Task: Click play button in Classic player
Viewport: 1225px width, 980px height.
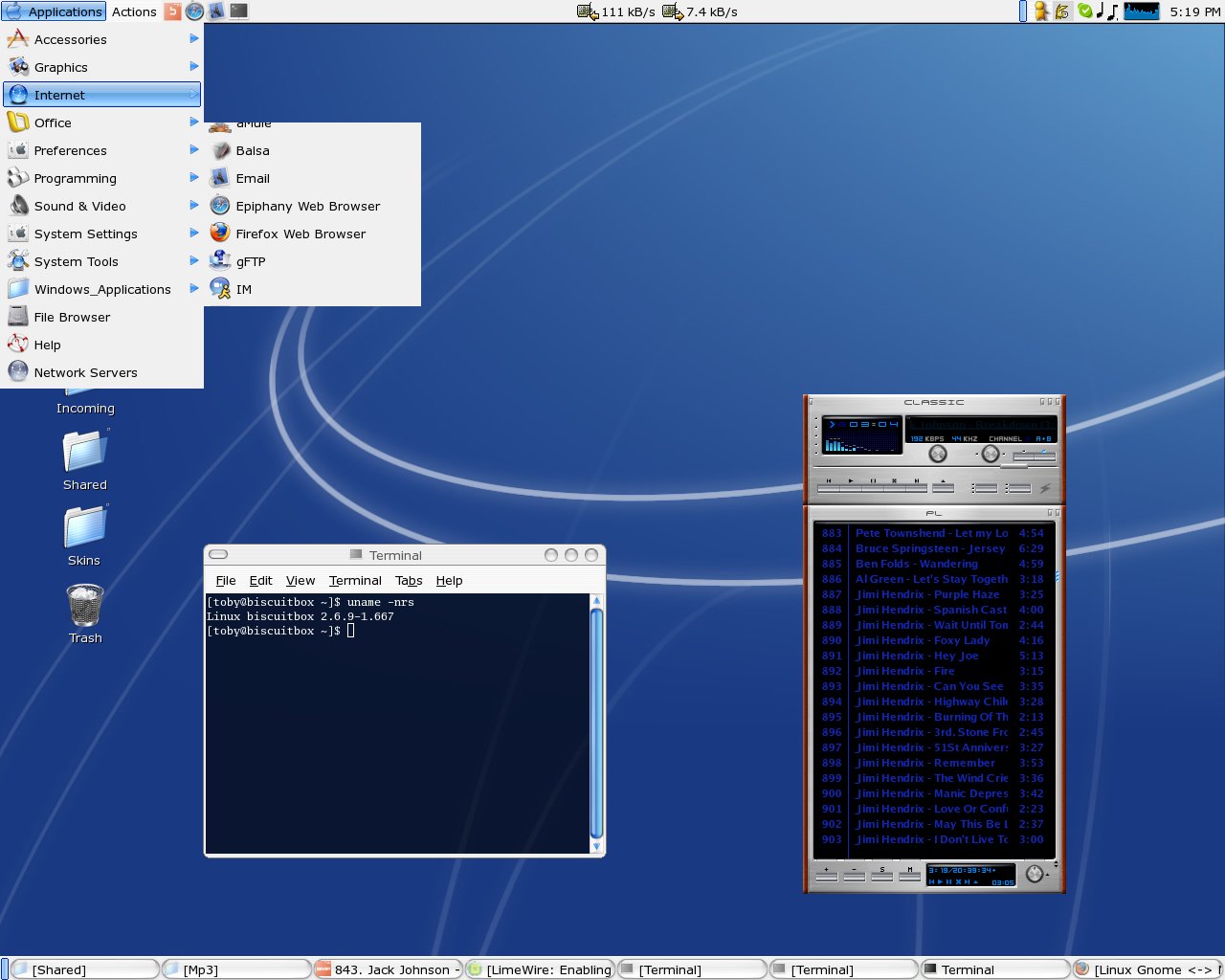Action: click(x=851, y=486)
